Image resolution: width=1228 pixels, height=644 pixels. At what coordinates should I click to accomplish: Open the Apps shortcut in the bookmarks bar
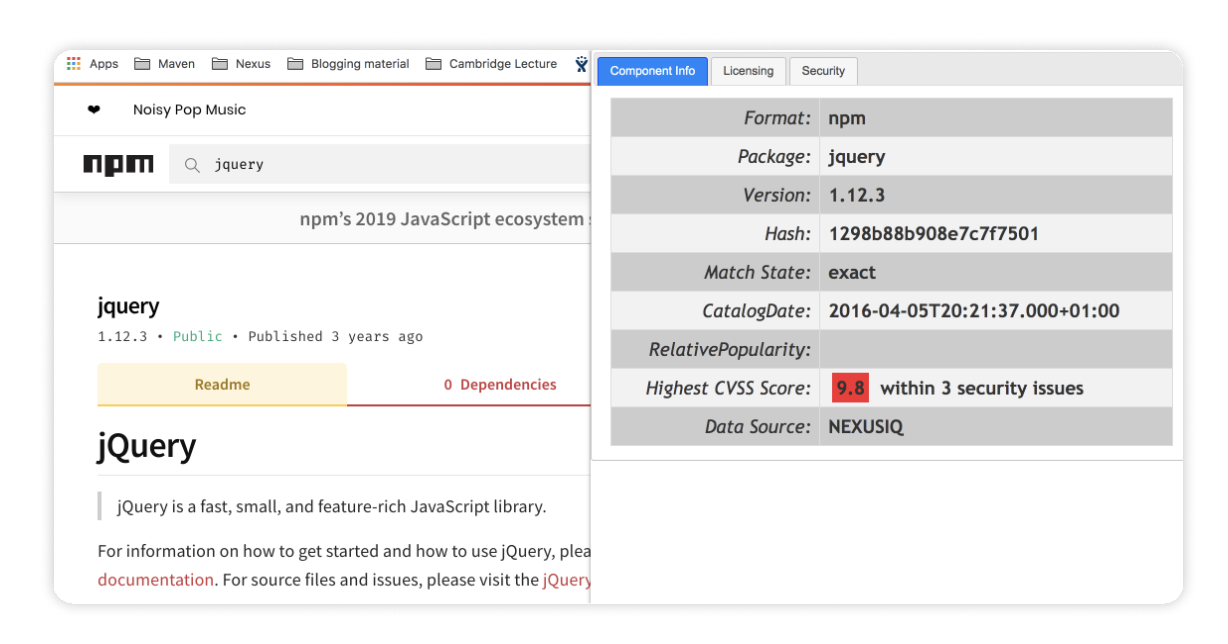(92, 64)
